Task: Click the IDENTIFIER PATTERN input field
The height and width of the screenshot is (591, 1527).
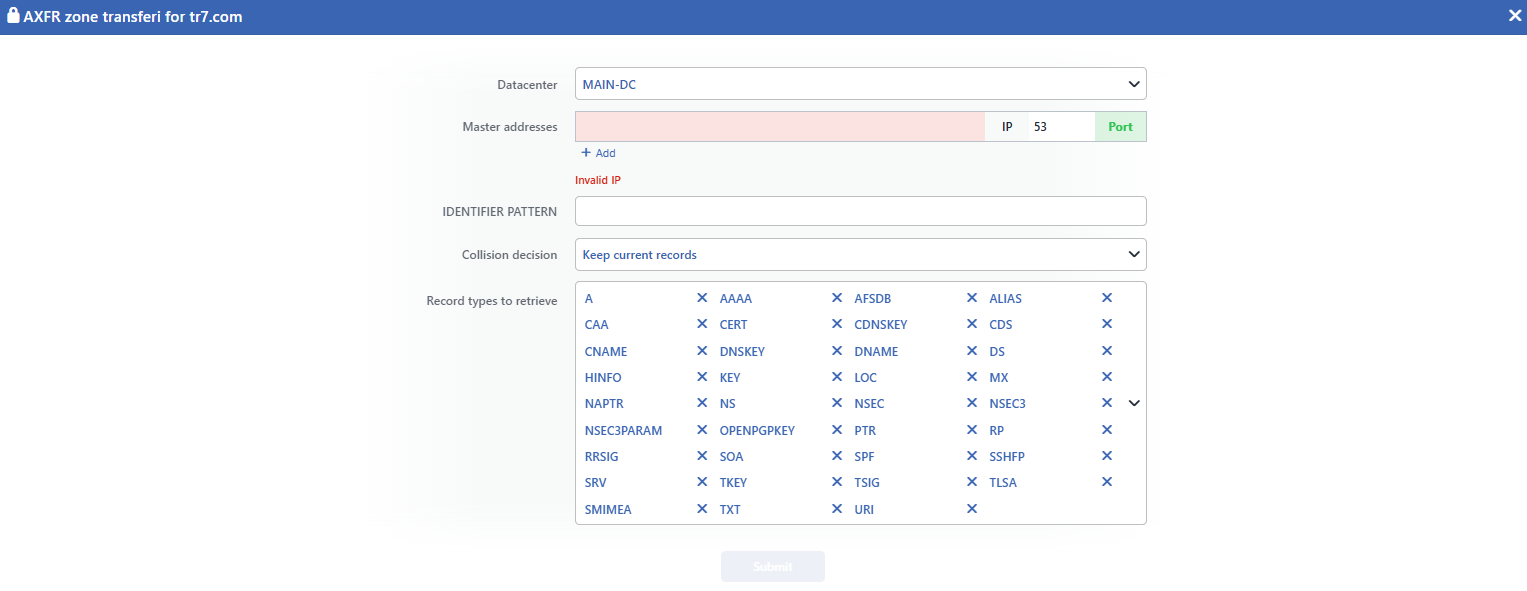Action: pyautogui.click(x=861, y=211)
